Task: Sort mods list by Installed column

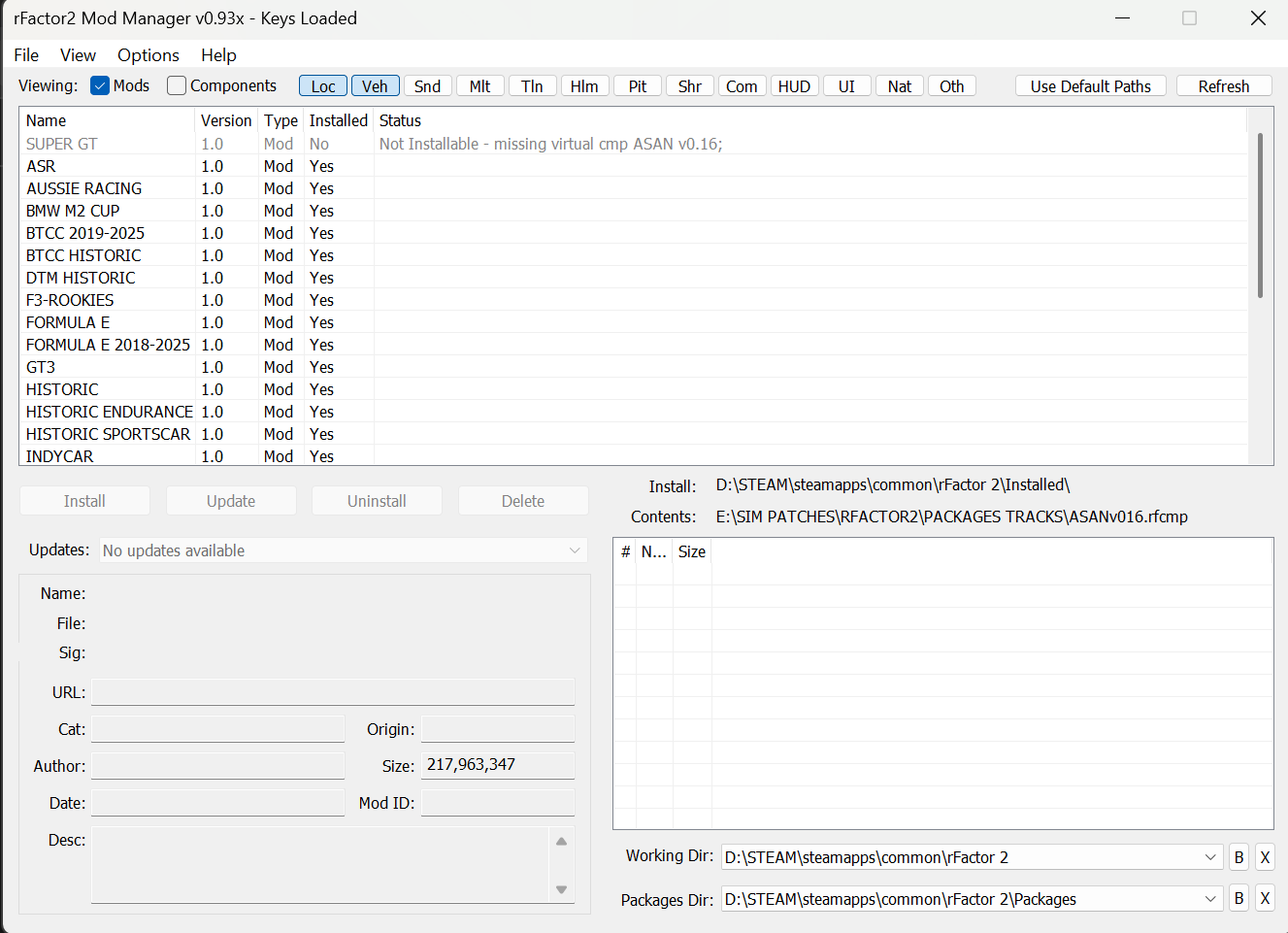Action: pos(339,120)
